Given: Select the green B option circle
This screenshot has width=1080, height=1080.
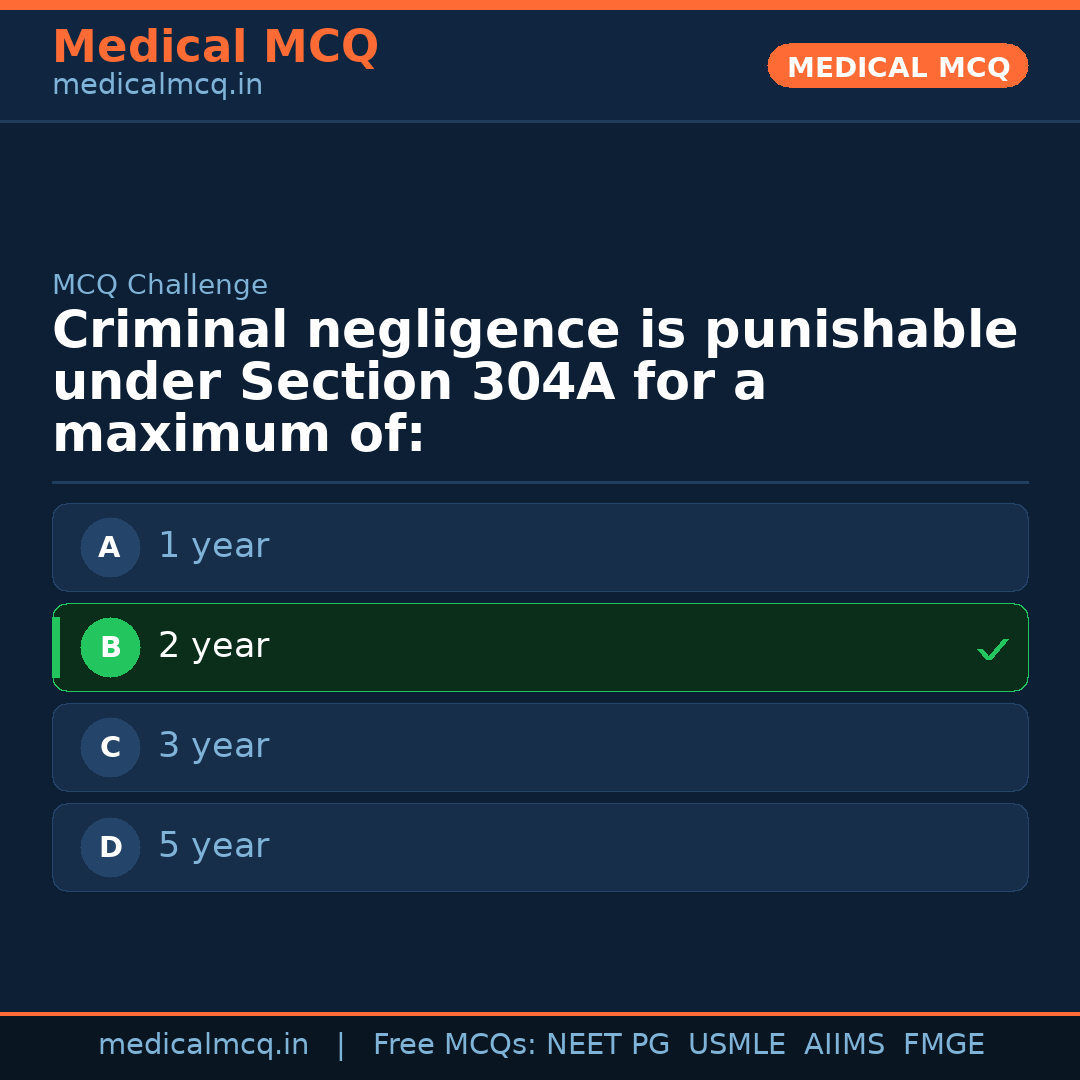Looking at the screenshot, I should 110,647.
